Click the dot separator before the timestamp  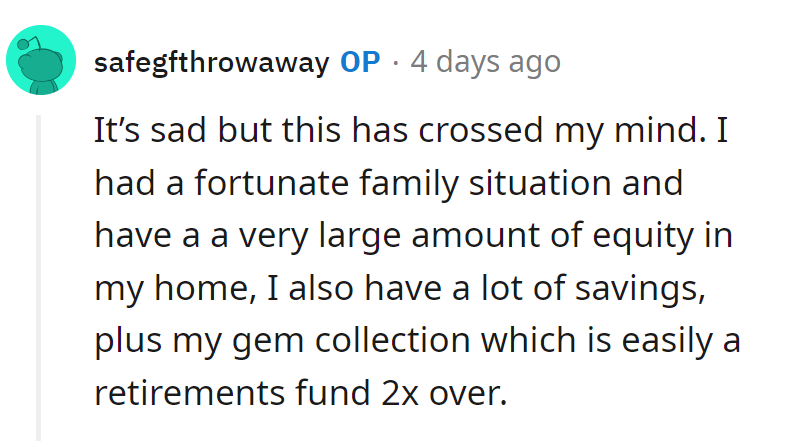[x=396, y=63]
